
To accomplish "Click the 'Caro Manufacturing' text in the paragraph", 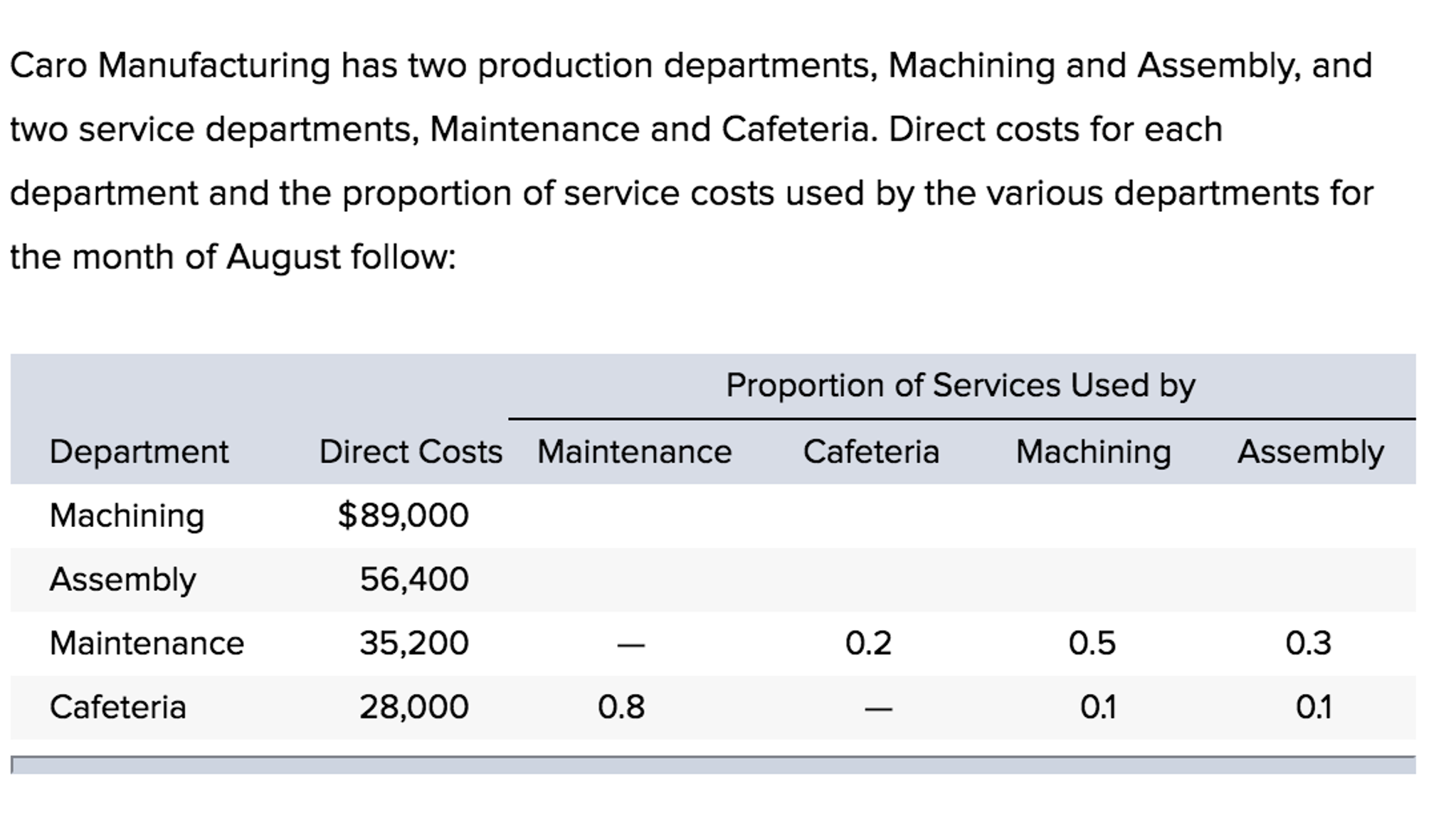I will 170,65.
